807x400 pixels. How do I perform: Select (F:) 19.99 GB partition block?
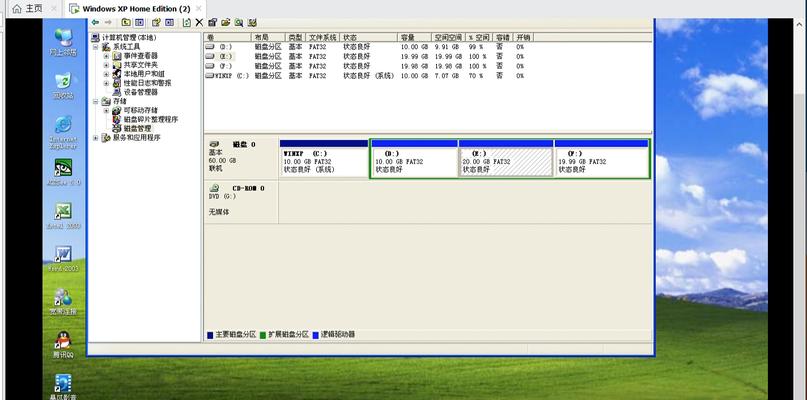(x=602, y=159)
